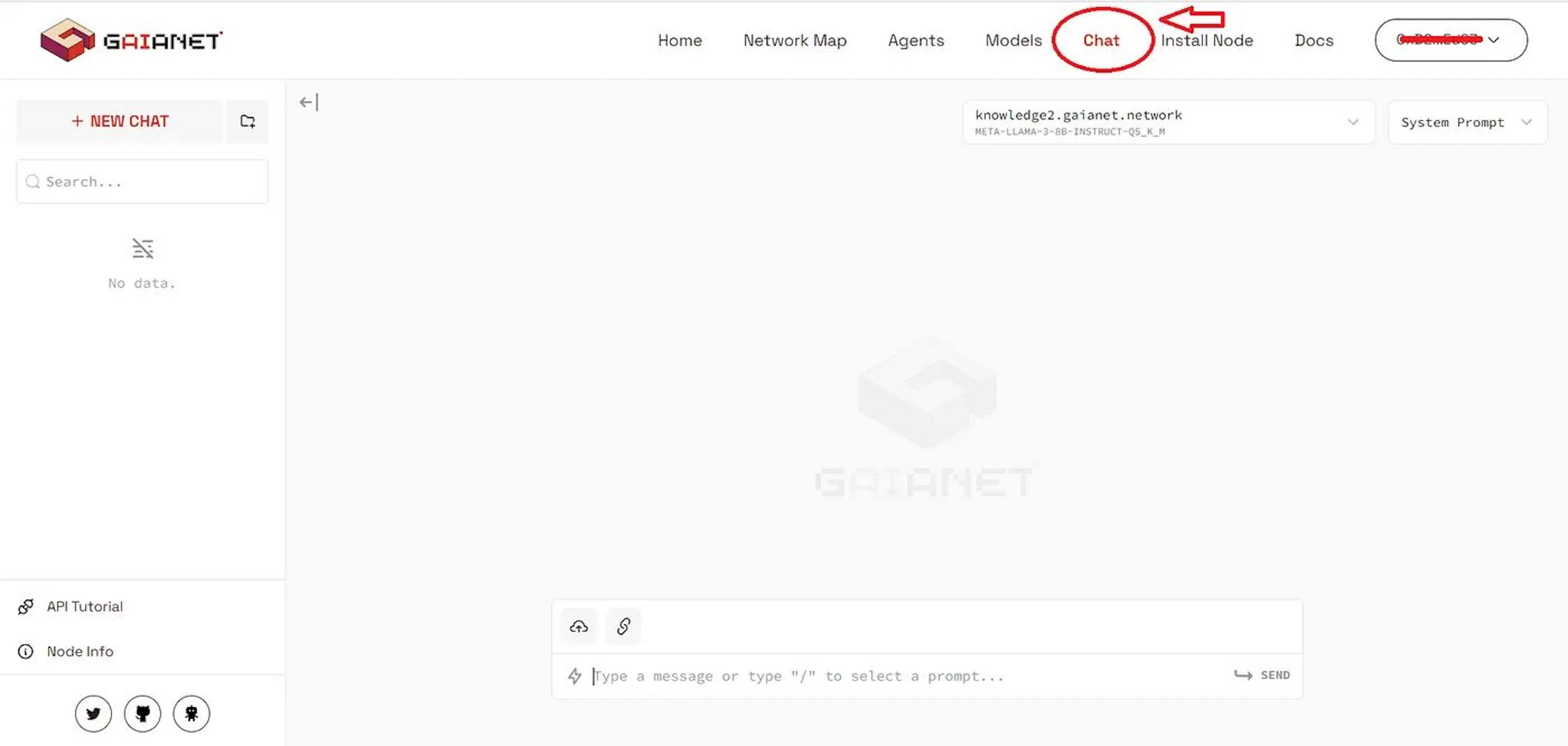Image resolution: width=1568 pixels, height=746 pixels.
Task: Expand the knowledge2.gaianet.network node dropdown
Action: tap(1168, 122)
